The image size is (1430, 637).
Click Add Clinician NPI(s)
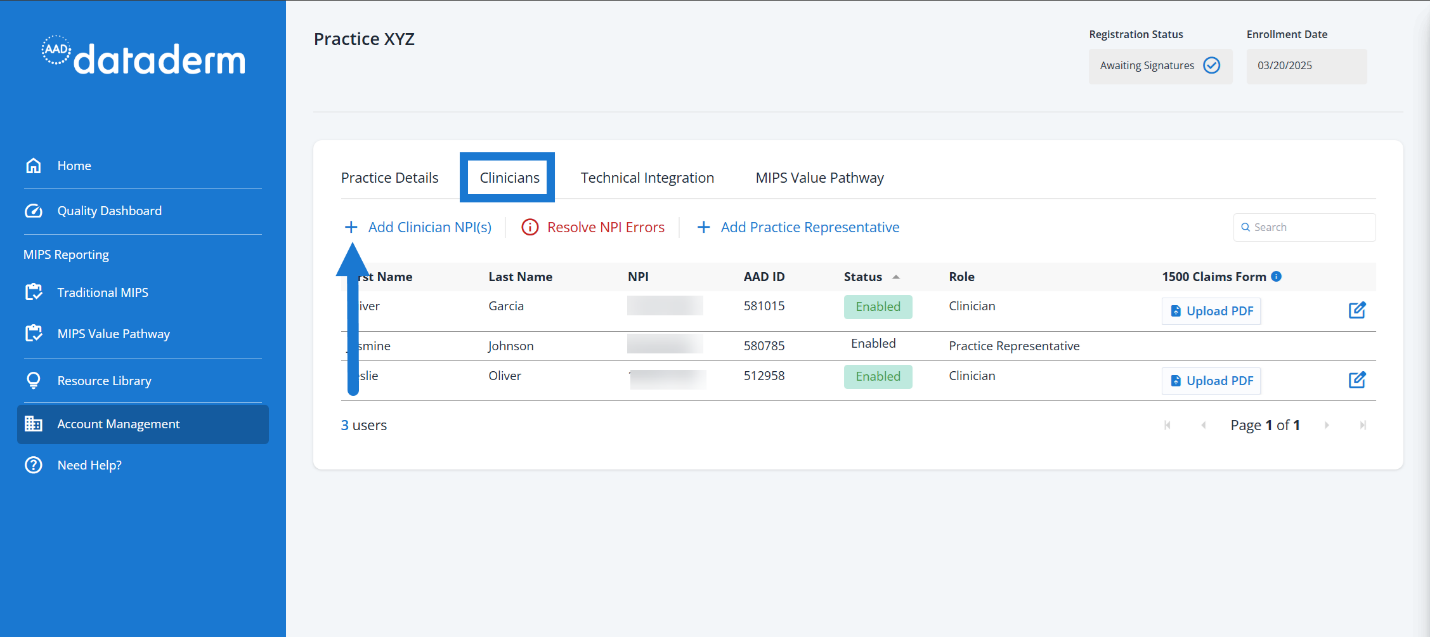coord(418,227)
